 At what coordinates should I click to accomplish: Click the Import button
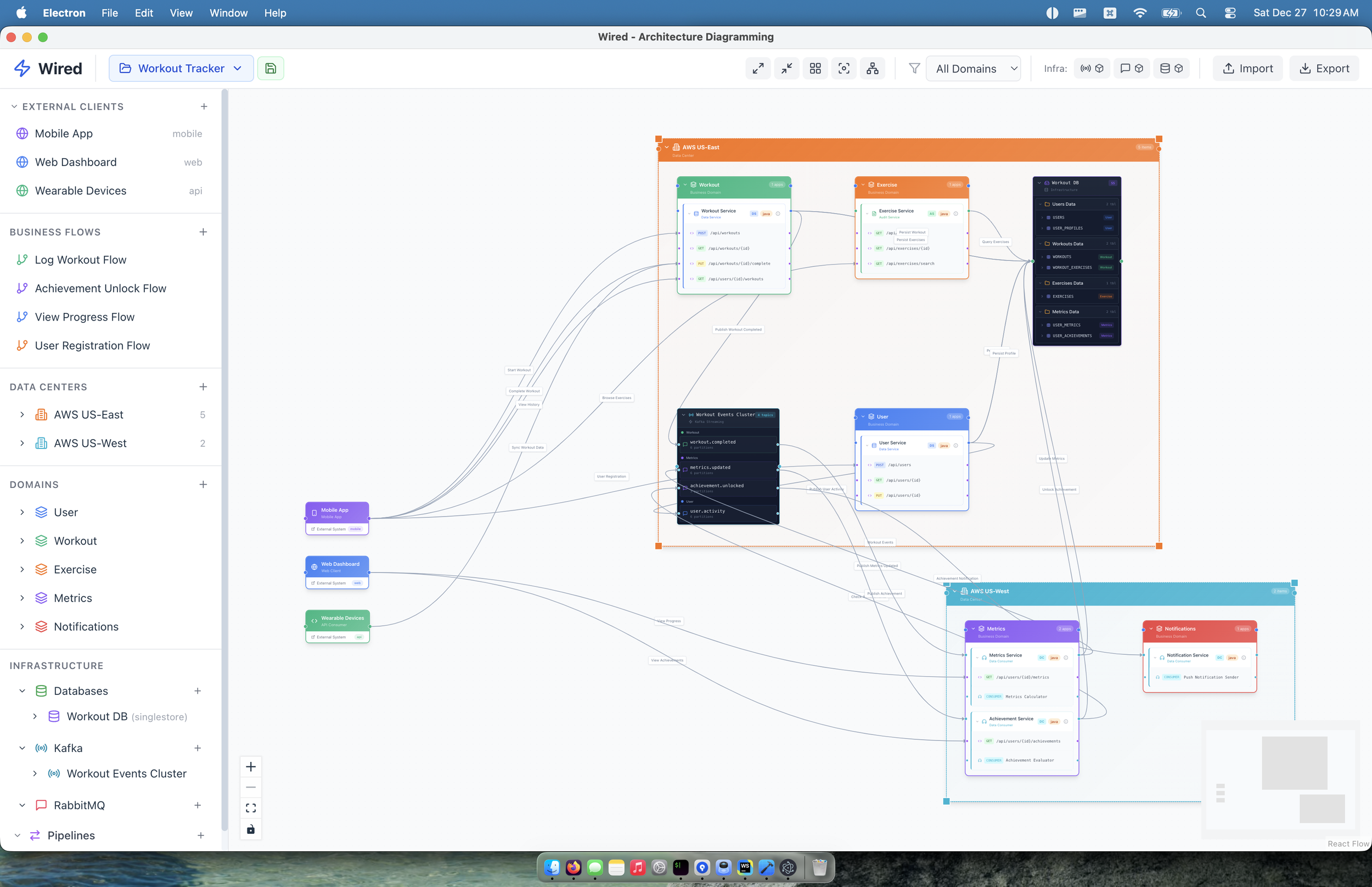(1247, 69)
